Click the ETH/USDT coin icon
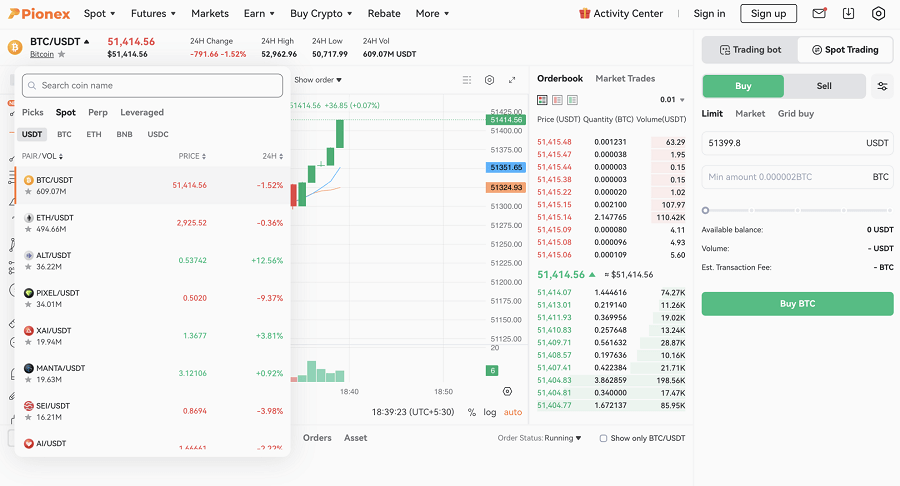900x486 pixels. click(x=28, y=218)
